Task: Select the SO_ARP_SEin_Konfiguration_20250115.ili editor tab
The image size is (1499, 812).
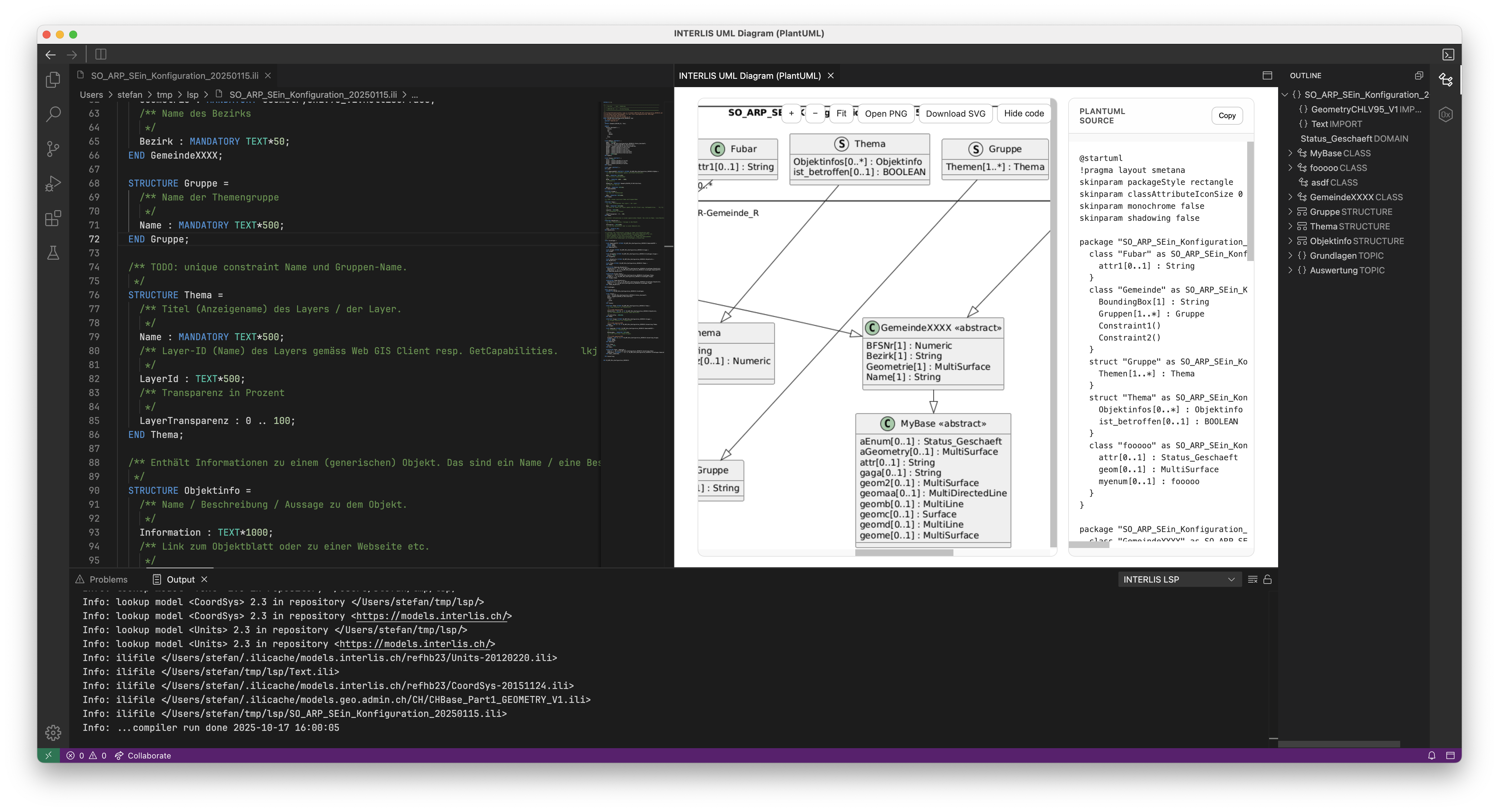Action: click(x=174, y=75)
